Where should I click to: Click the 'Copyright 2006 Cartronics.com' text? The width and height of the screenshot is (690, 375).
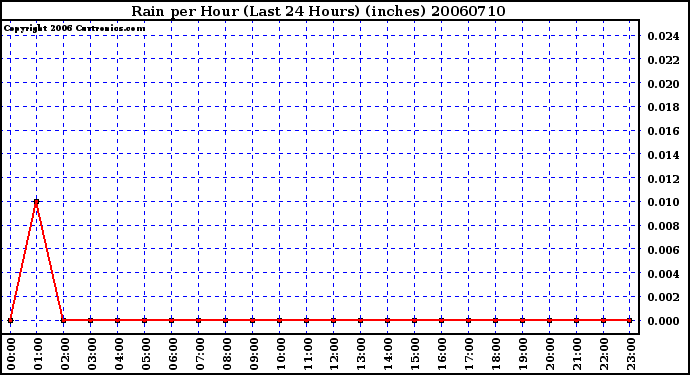point(74,29)
